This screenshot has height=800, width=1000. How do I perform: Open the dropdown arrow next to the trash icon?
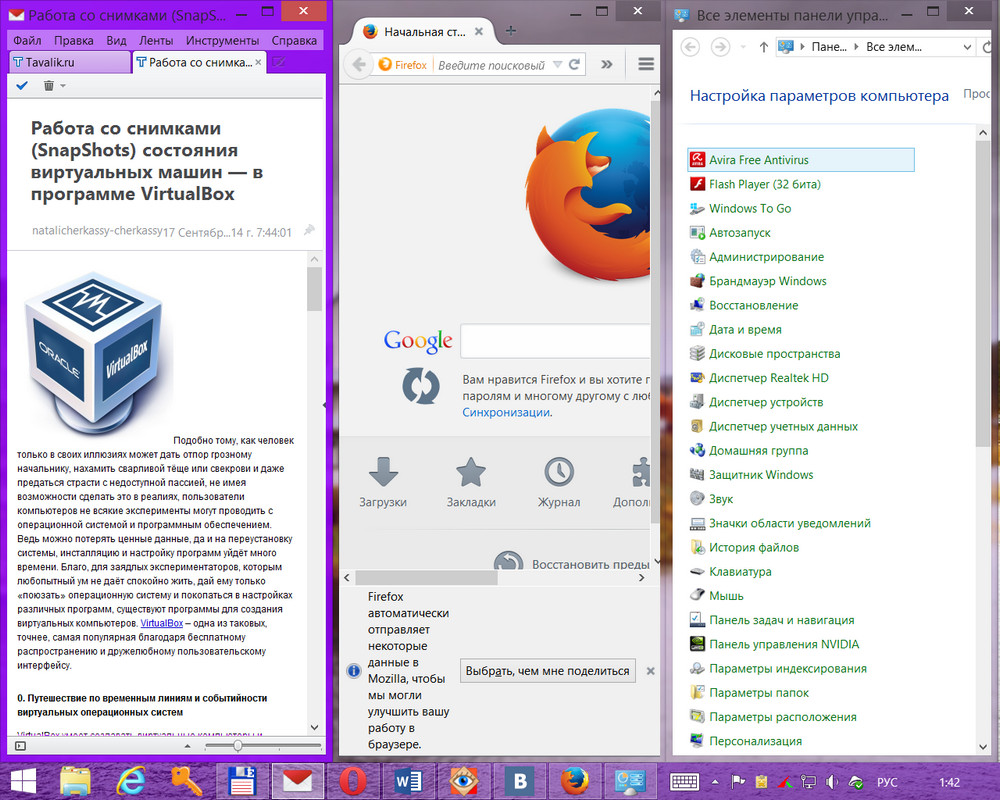tap(62, 85)
